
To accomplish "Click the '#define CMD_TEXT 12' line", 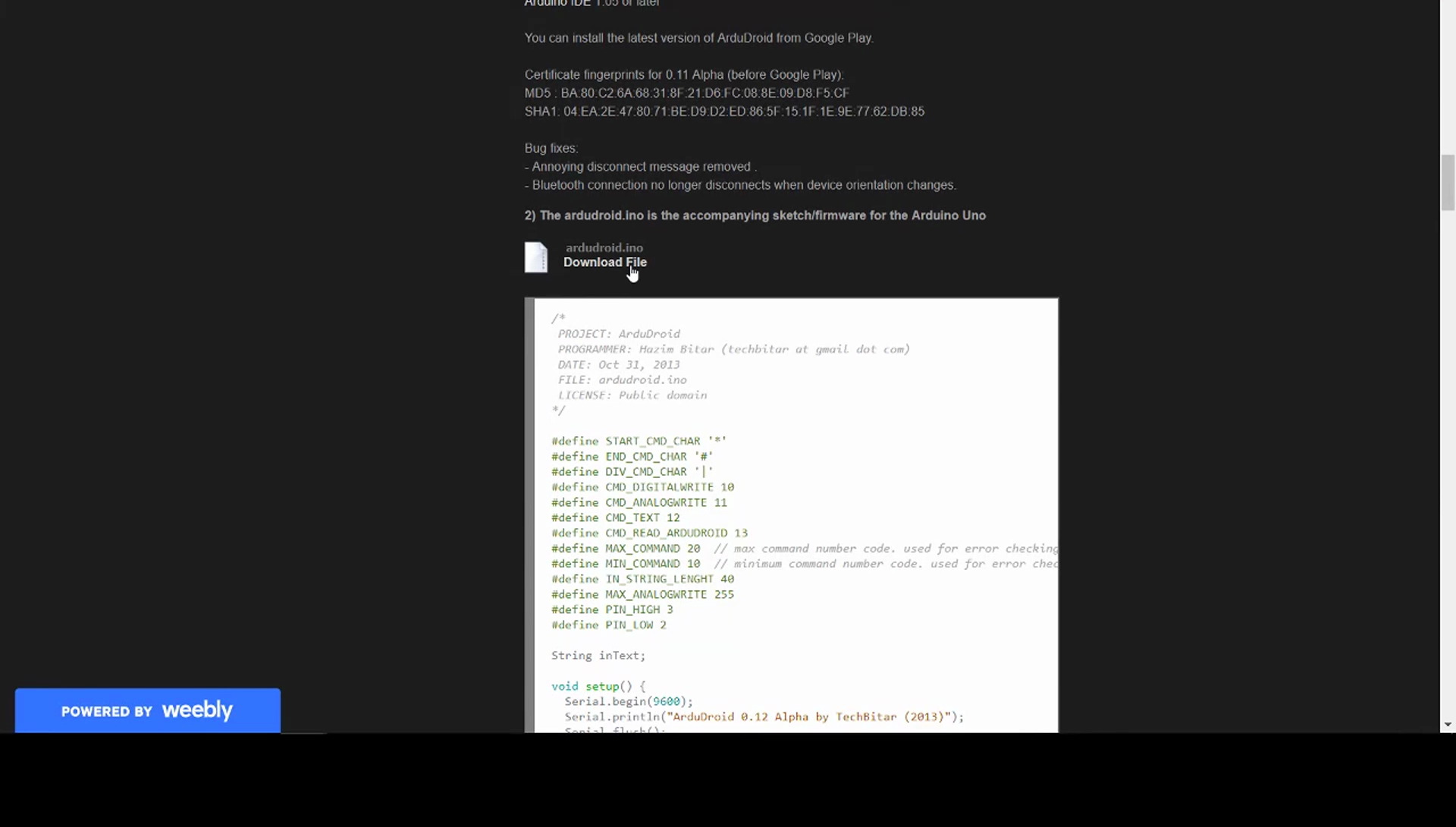I will tap(616, 518).
